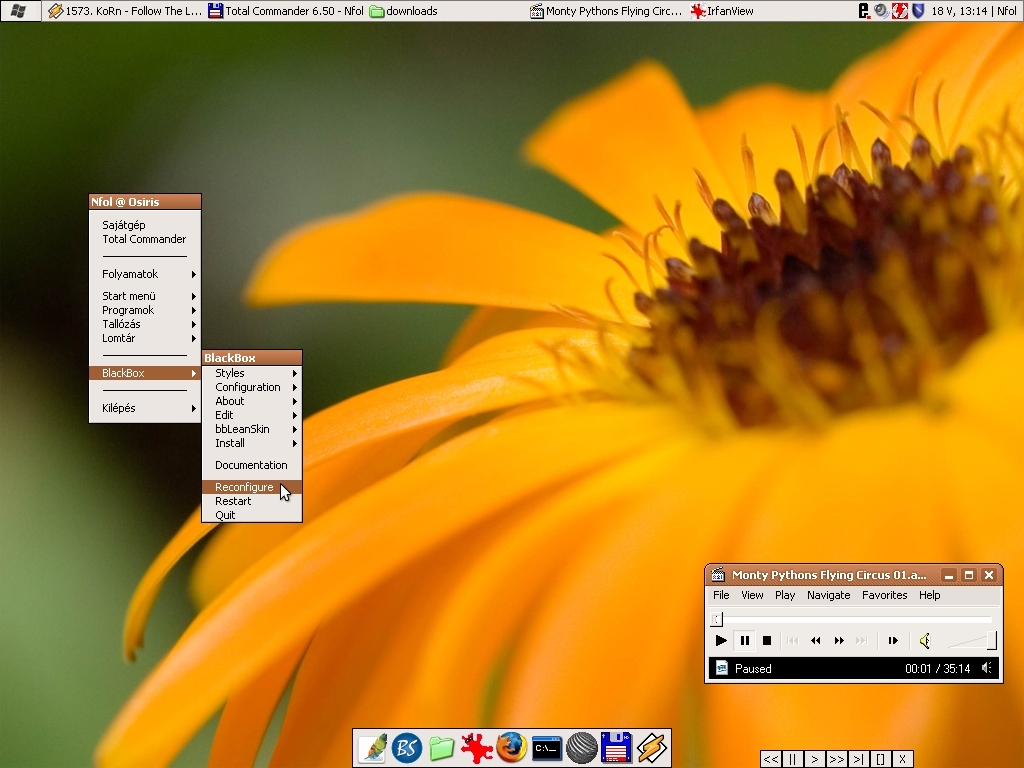Viewport: 1024px width, 768px height.
Task: Open the green folder icon in dock
Action: coord(441,747)
